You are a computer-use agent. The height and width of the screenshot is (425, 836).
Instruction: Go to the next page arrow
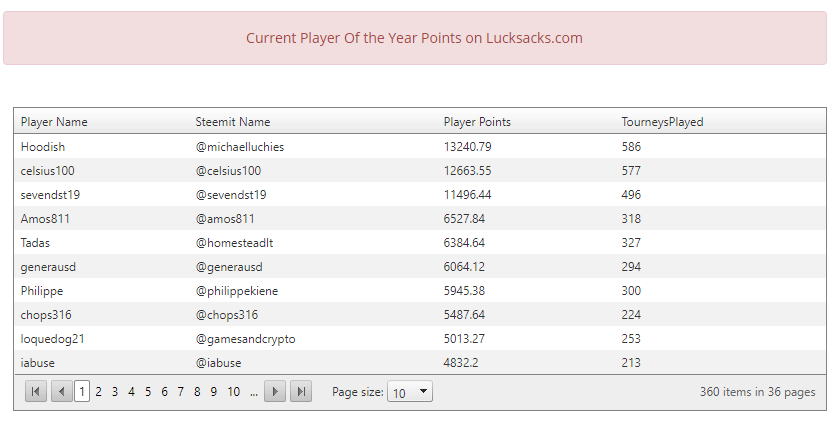point(275,391)
